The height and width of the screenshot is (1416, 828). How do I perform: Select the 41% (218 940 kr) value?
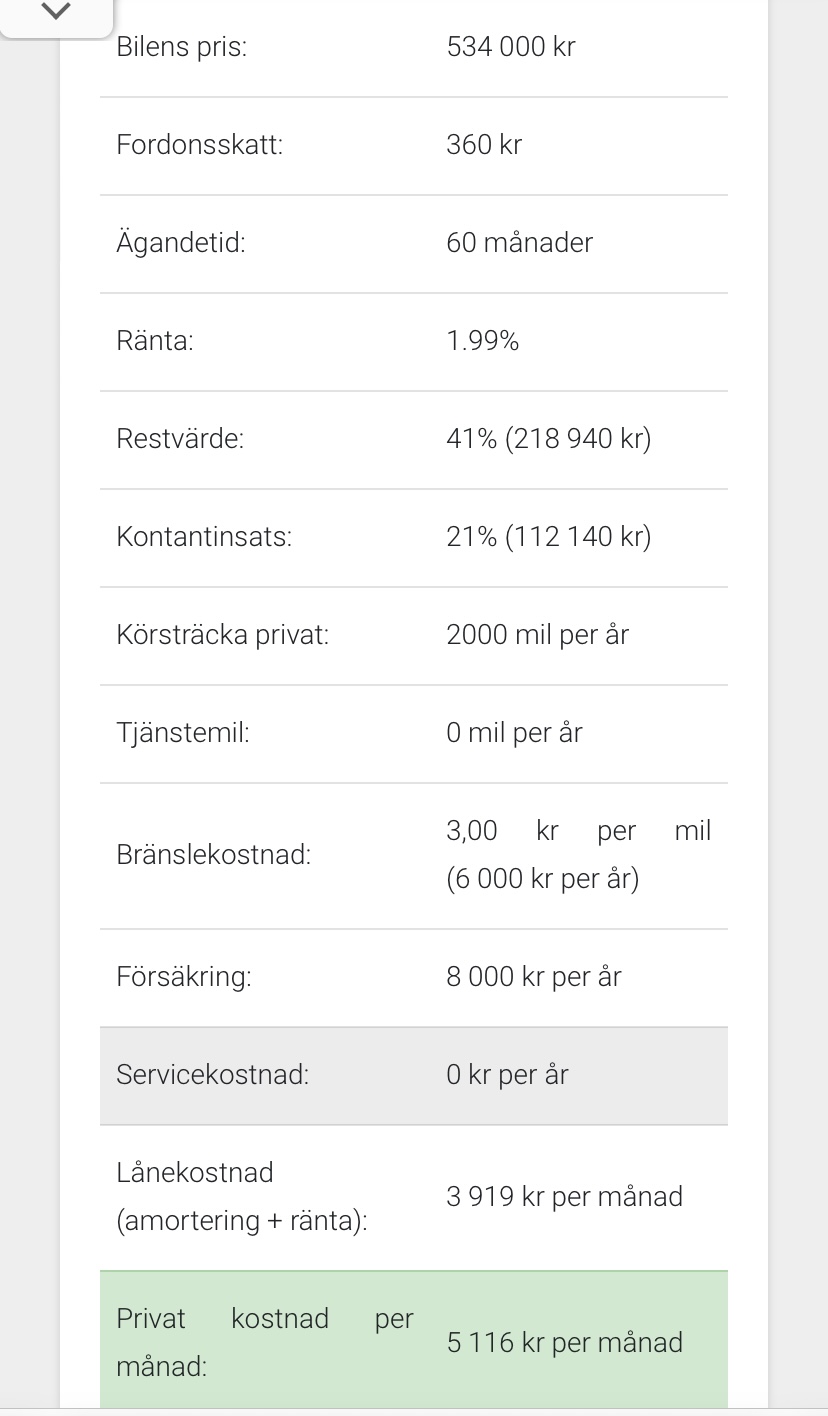548,439
